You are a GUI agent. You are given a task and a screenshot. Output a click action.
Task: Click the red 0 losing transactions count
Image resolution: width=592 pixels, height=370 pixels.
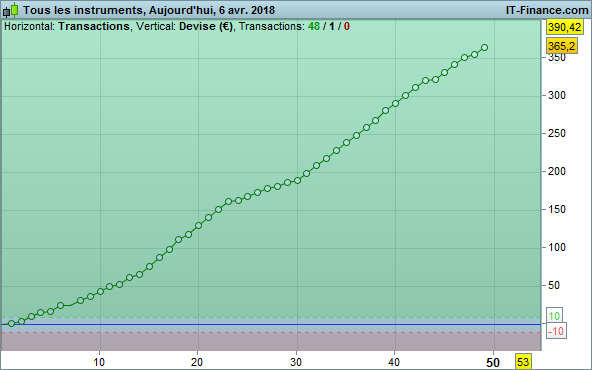347,26
